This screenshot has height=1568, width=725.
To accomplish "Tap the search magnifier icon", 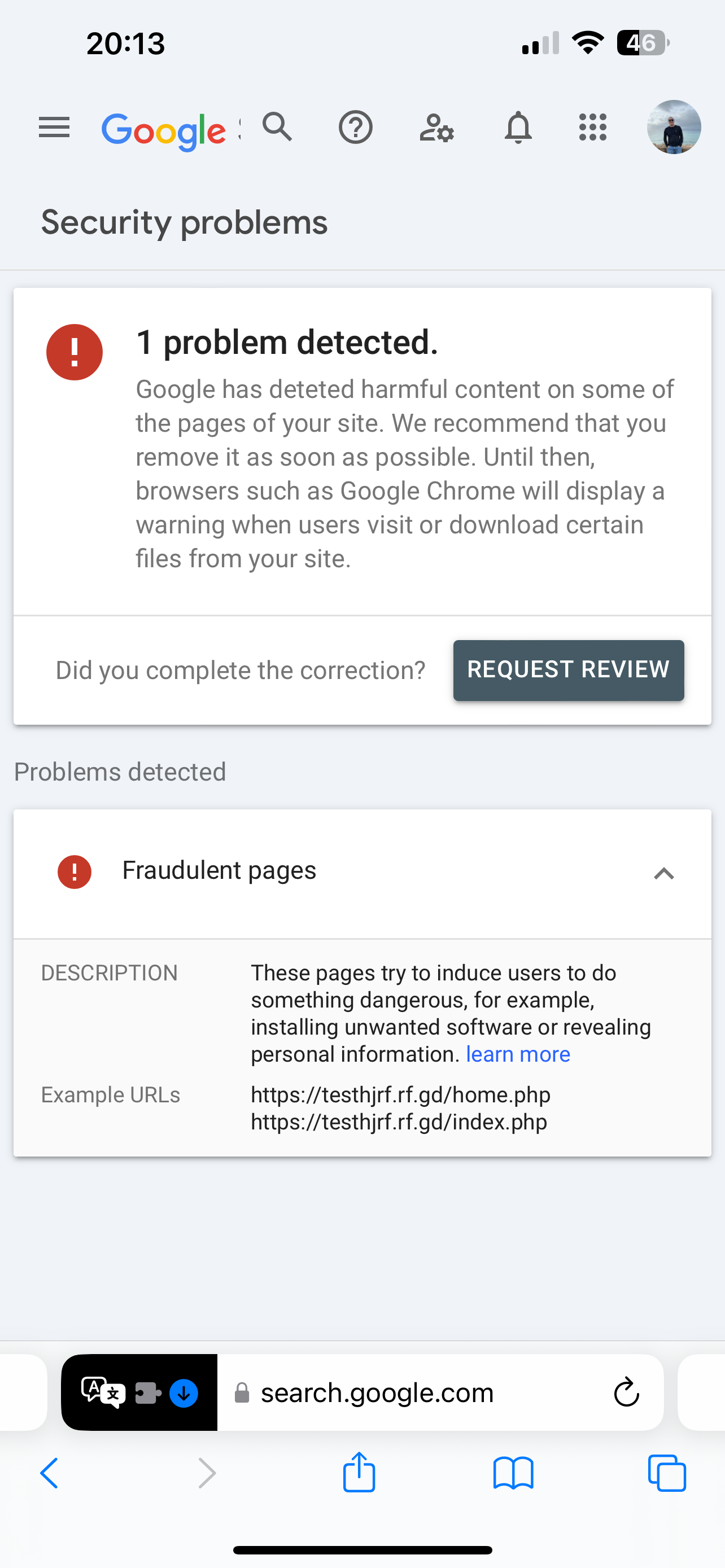I will (x=278, y=127).
